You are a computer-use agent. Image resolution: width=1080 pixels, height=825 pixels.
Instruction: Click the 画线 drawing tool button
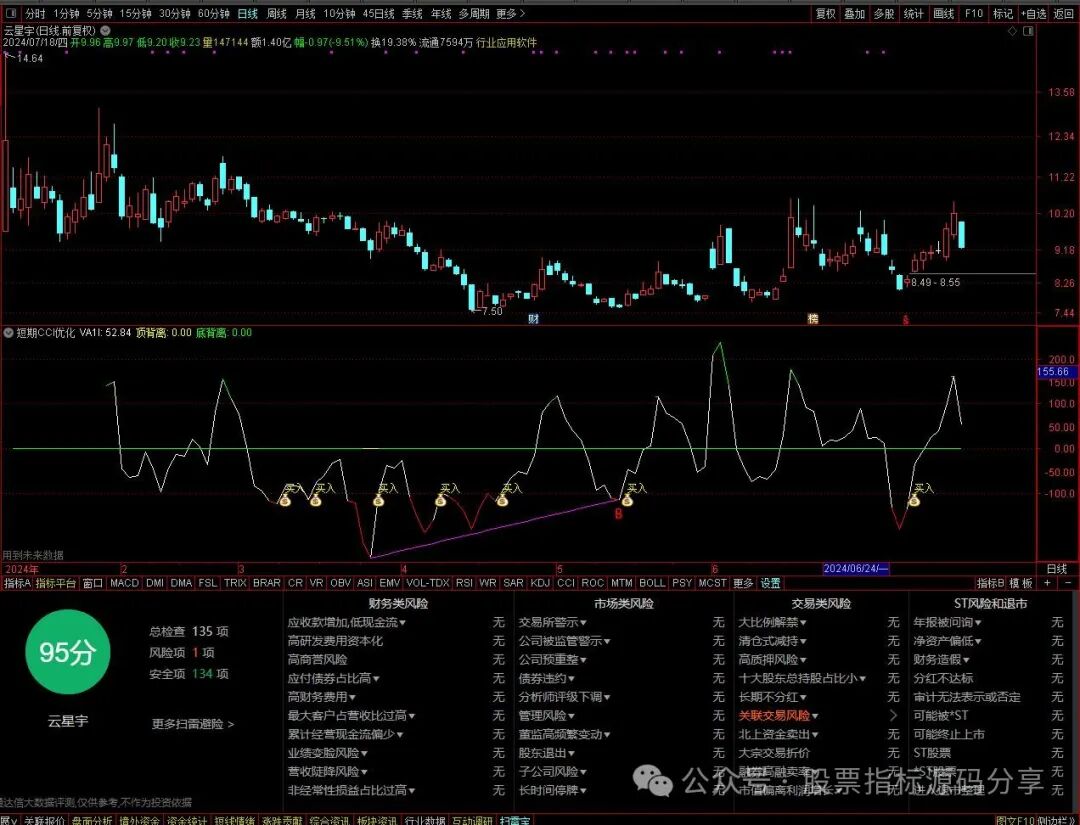pos(944,14)
